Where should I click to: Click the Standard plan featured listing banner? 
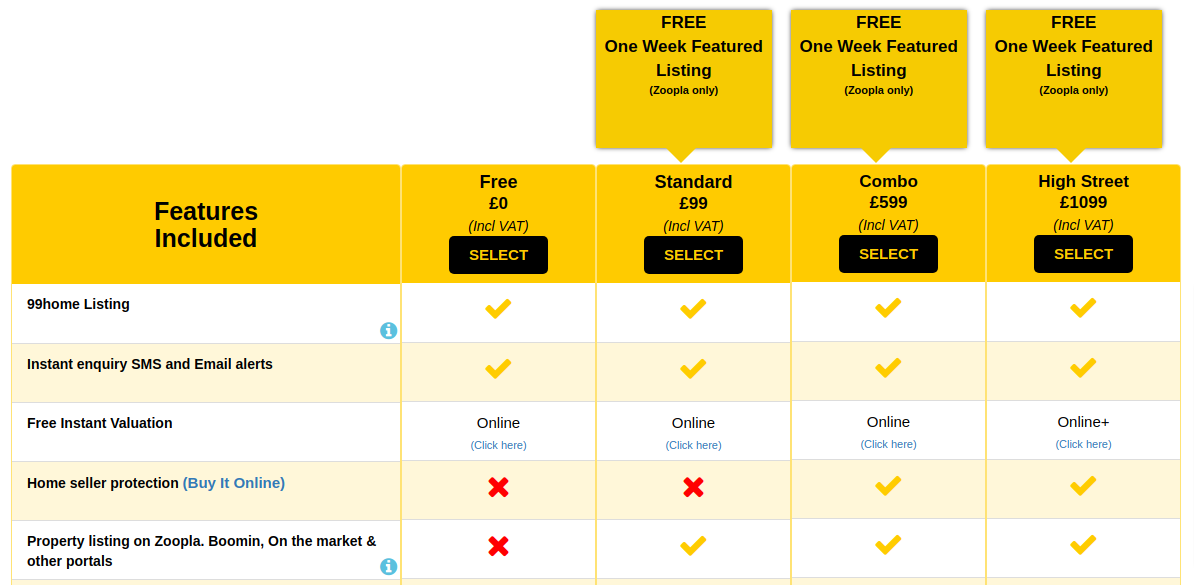coord(684,78)
